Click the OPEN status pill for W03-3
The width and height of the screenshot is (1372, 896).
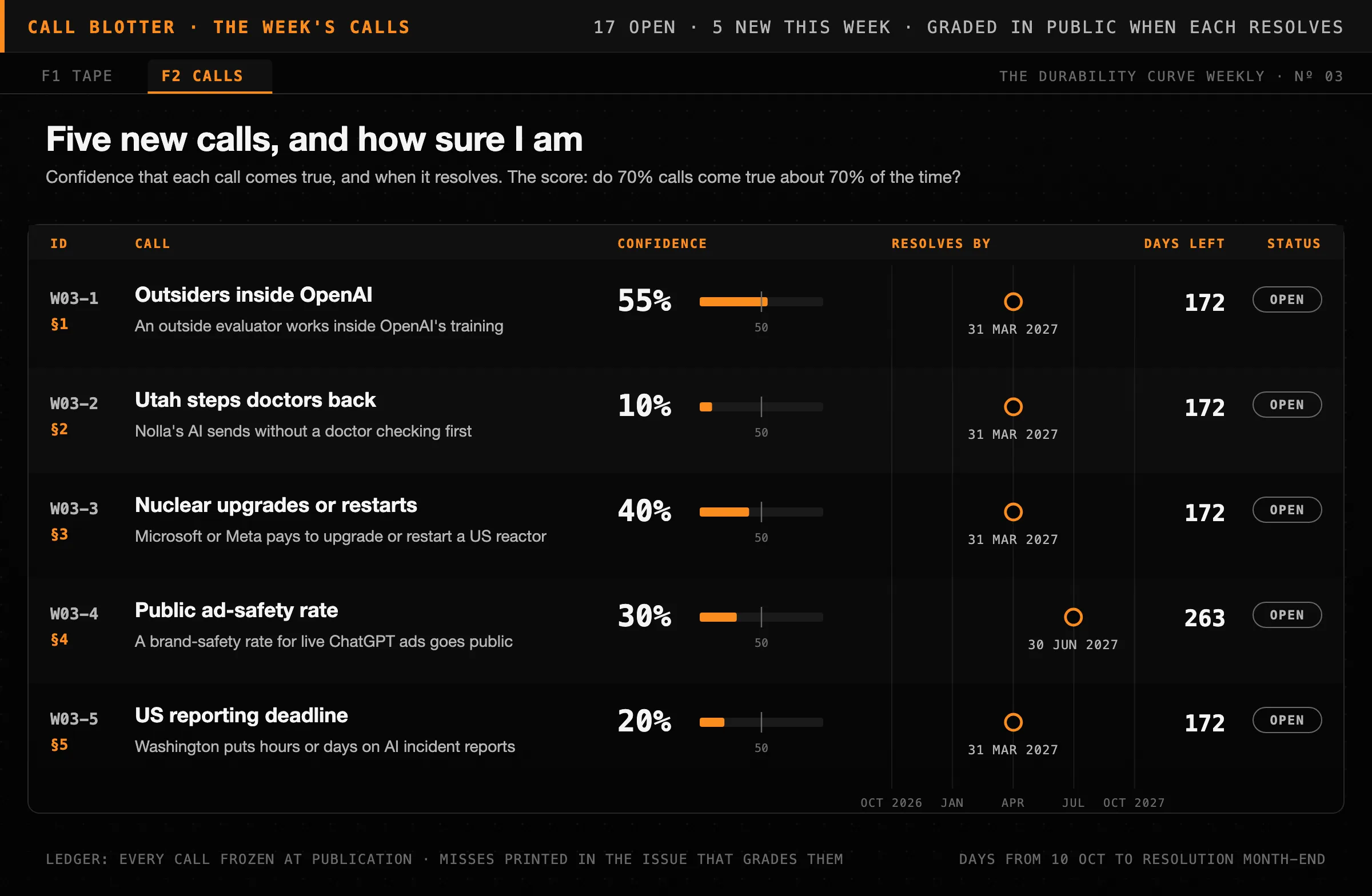pos(1287,510)
